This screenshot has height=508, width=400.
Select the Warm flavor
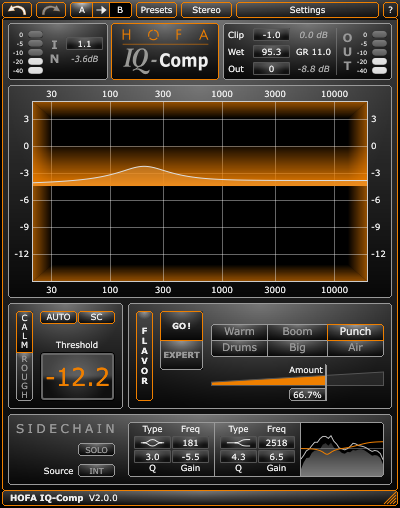pos(239,332)
